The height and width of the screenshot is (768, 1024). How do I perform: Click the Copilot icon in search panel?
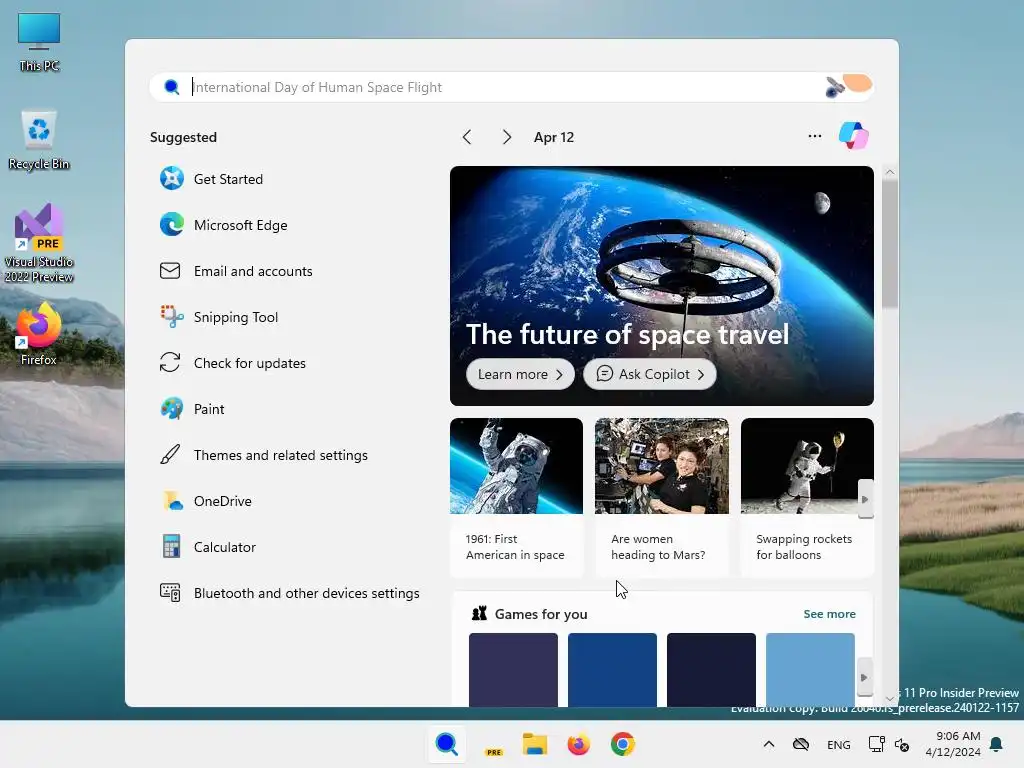(x=854, y=136)
